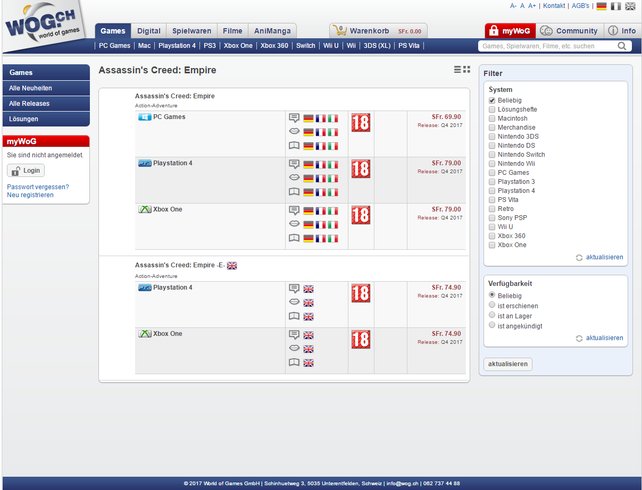This screenshot has width=642, height=490.
Task: Select French language flag in header
Action: pos(616,6)
